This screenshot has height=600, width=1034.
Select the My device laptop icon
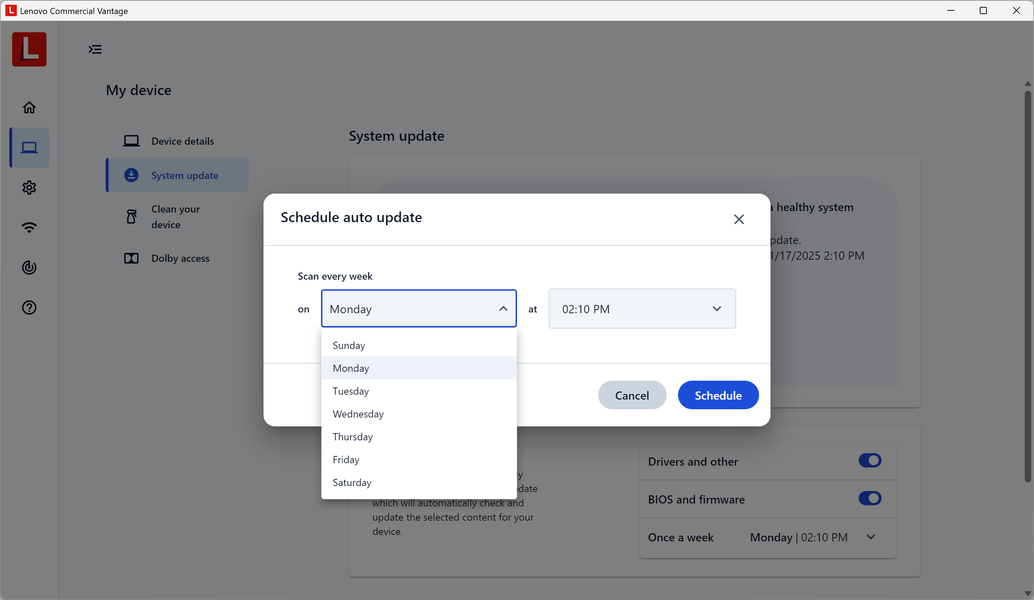(29, 148)
